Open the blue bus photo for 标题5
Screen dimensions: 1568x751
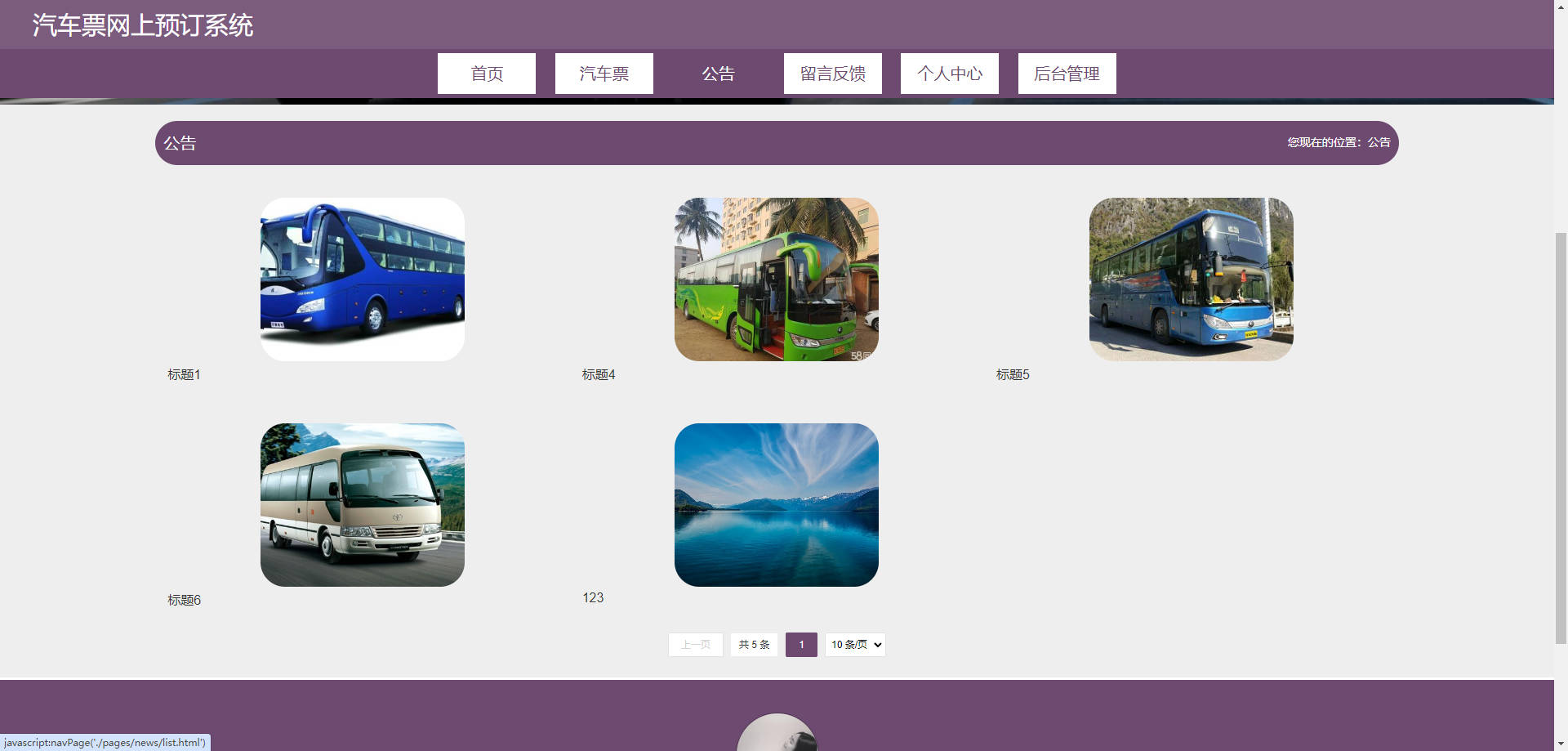[1192, 279]
